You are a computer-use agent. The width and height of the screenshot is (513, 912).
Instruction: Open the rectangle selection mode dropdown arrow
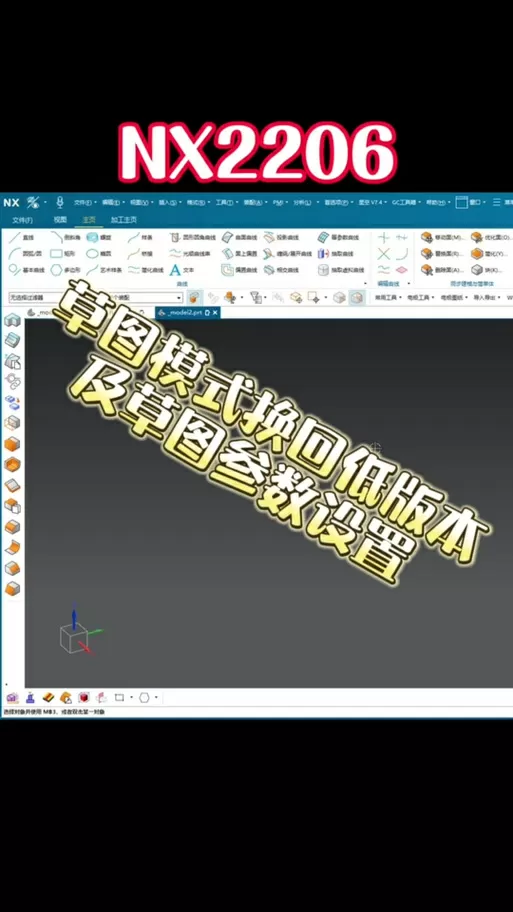click(x=131, y=697)
